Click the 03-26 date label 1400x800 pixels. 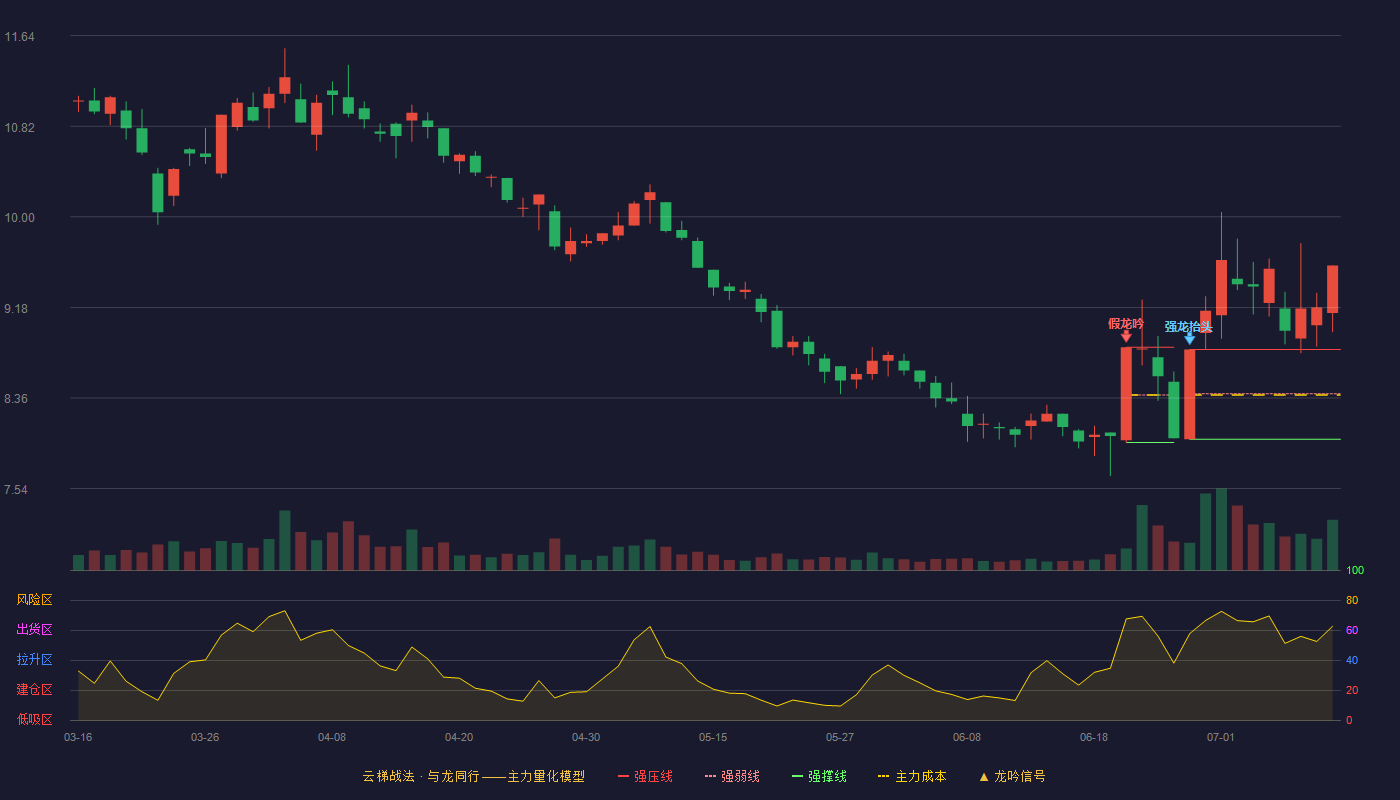click(205, 737)
